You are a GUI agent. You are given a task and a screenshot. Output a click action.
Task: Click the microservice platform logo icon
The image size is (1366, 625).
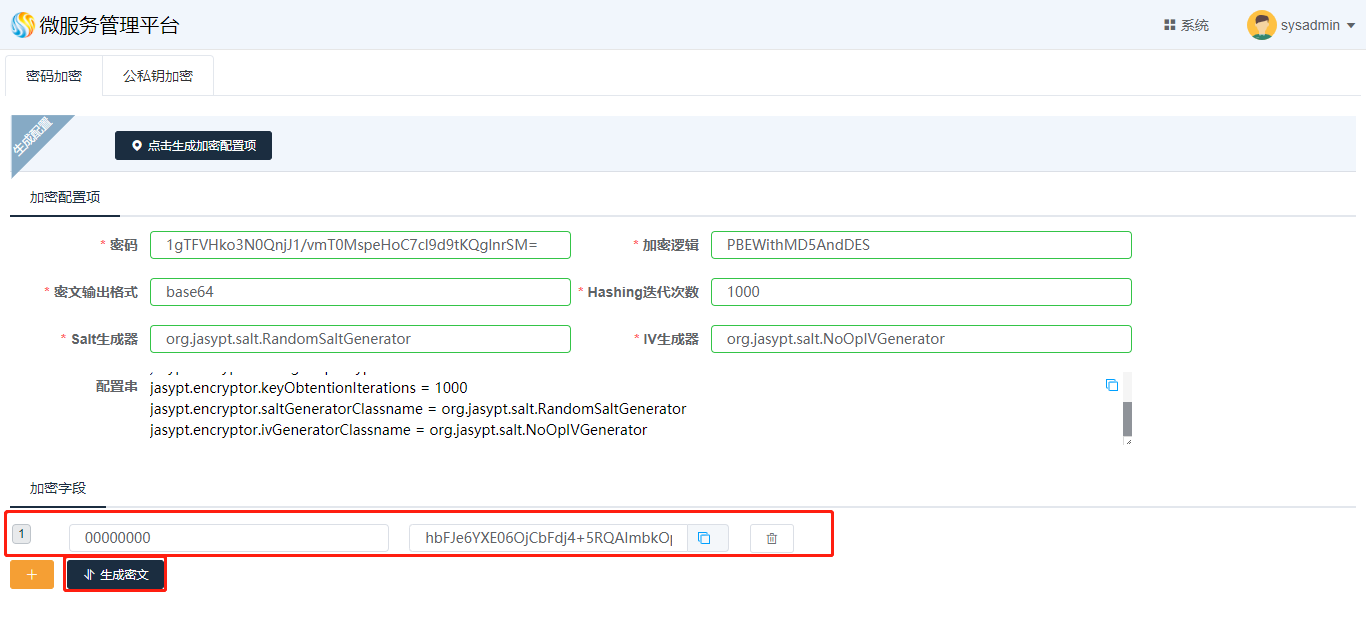tap(23, 25)
